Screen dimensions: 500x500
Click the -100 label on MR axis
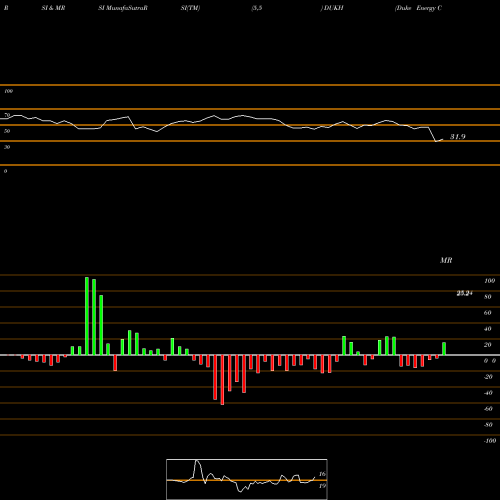tap(490, 441)
